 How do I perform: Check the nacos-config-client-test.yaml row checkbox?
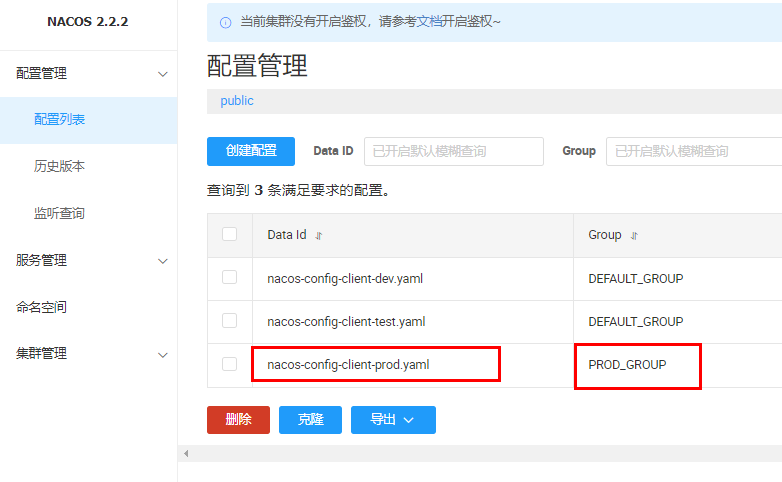(229, 320)
